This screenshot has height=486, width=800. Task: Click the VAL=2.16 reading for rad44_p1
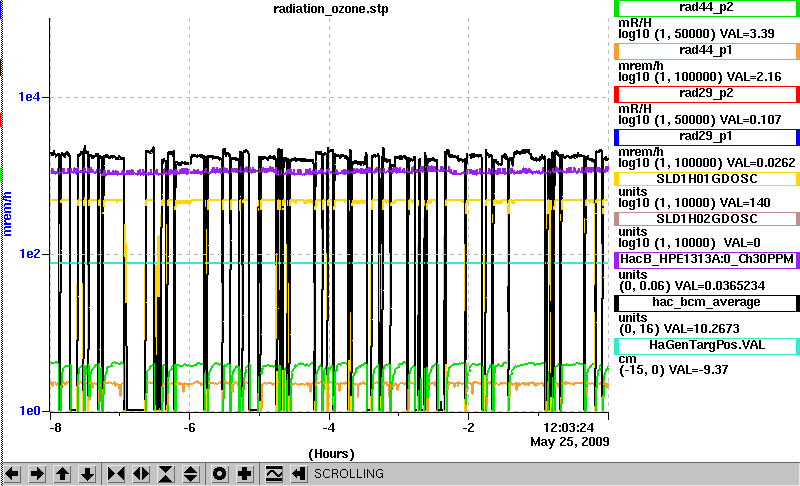click(754, 77)
